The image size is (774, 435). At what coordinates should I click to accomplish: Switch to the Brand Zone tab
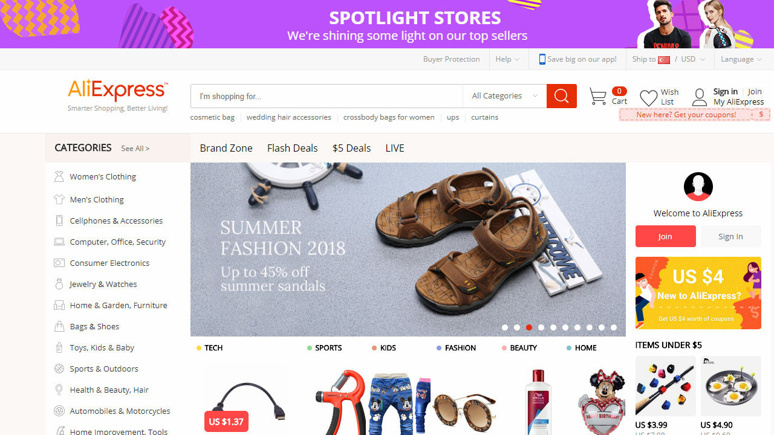[226, 148]
